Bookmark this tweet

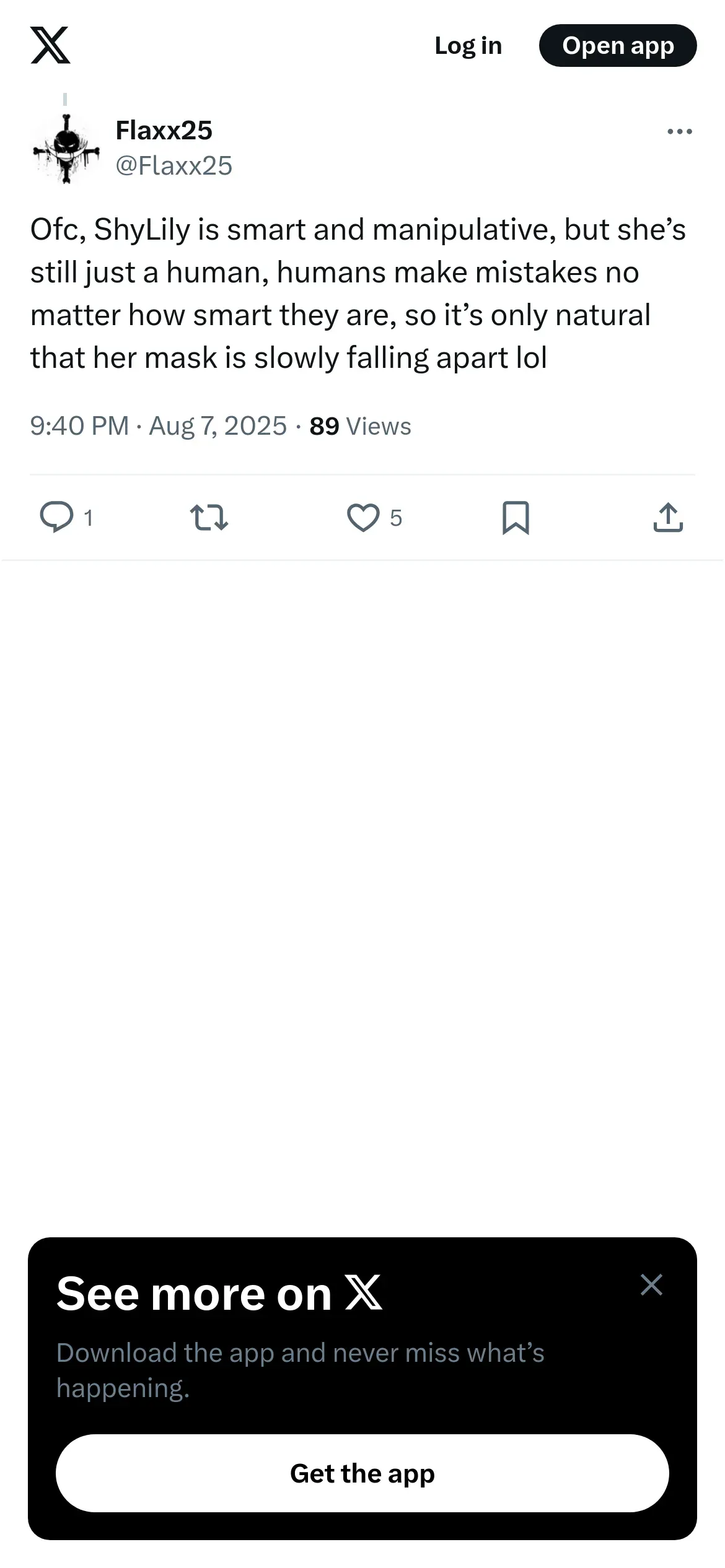[516, 518]
